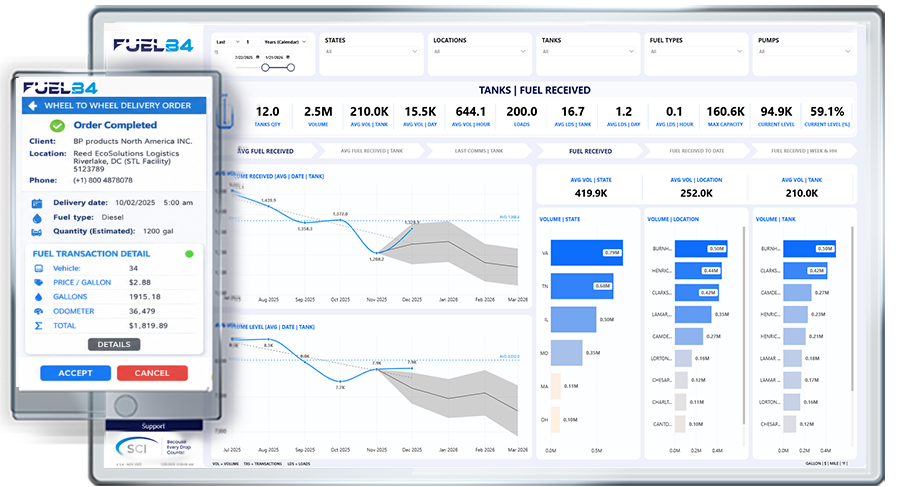
Task: Open the Years (Calendar) period dropdown
Action: coord(285,42)
